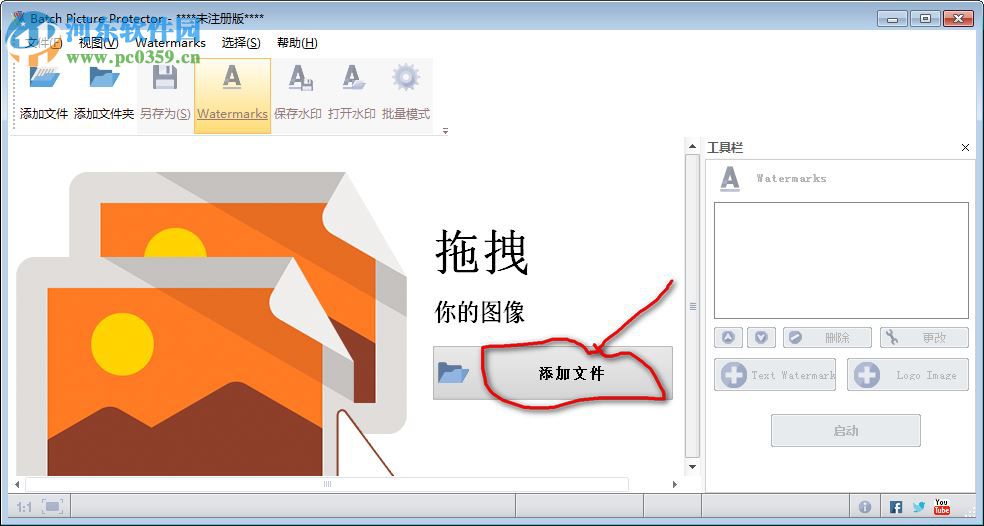
Task: Open the Facebook icon link
Action: click(896, 507)
